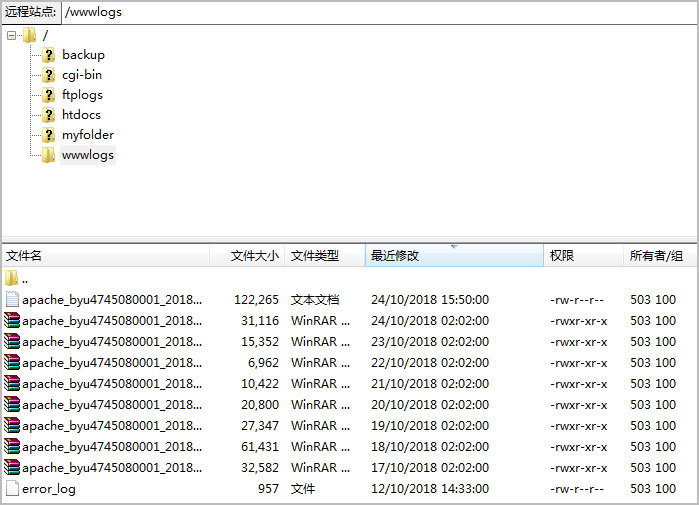Select the wwwlogs folder in the tree
The width and height of the screenshot is (699, 505).
click(x=88, y=155)
